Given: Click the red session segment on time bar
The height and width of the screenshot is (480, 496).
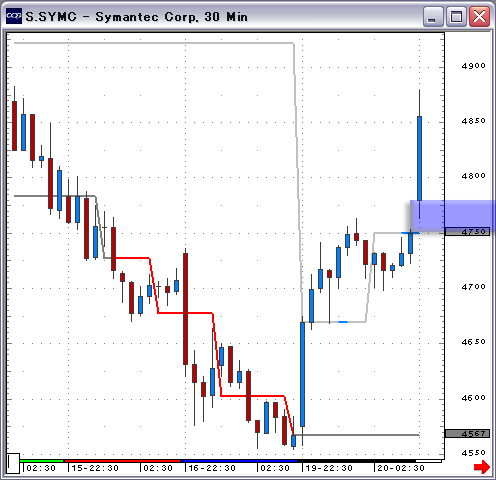Looking at the screenshot, I should [x=122, y=461].
